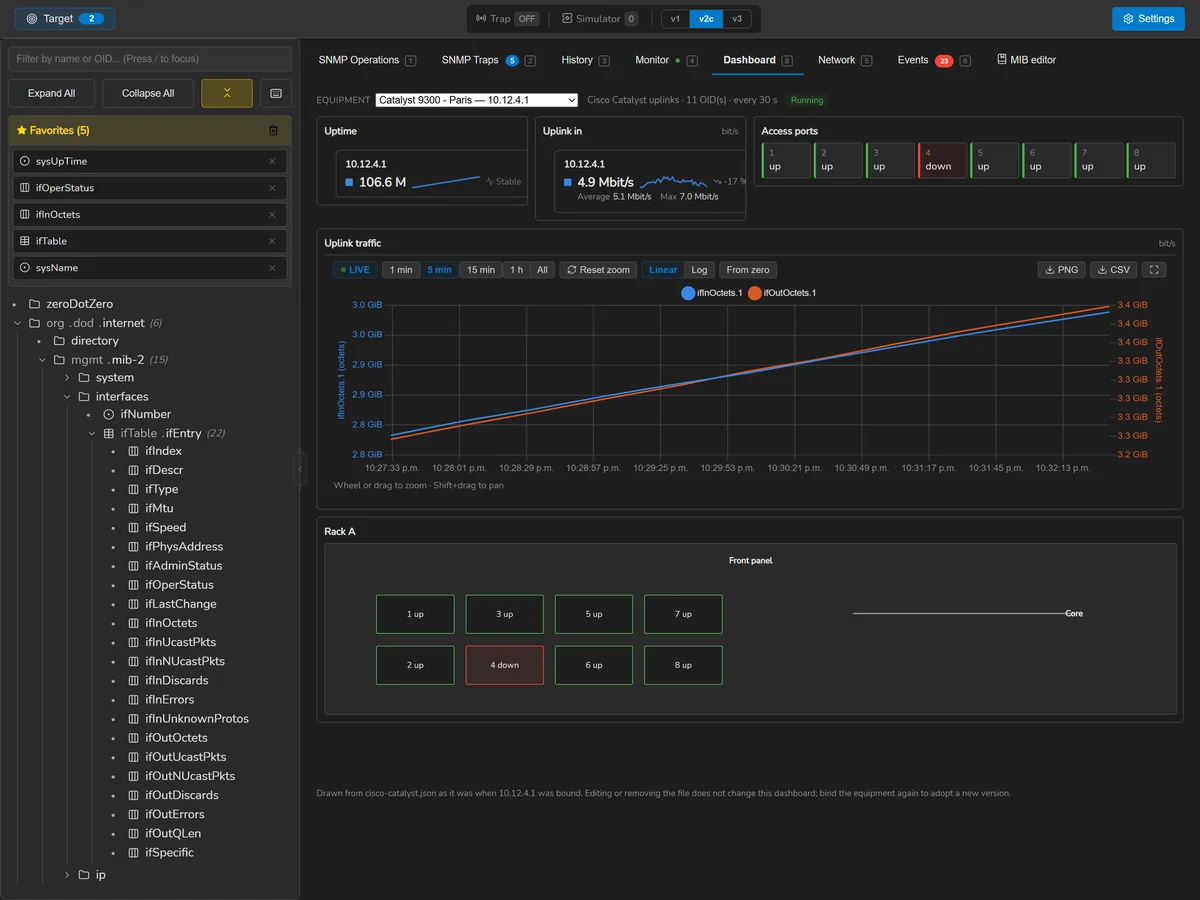Focus the OID filter field
This screenshot has width=1200, height=900.
click(x=150, y=59)
